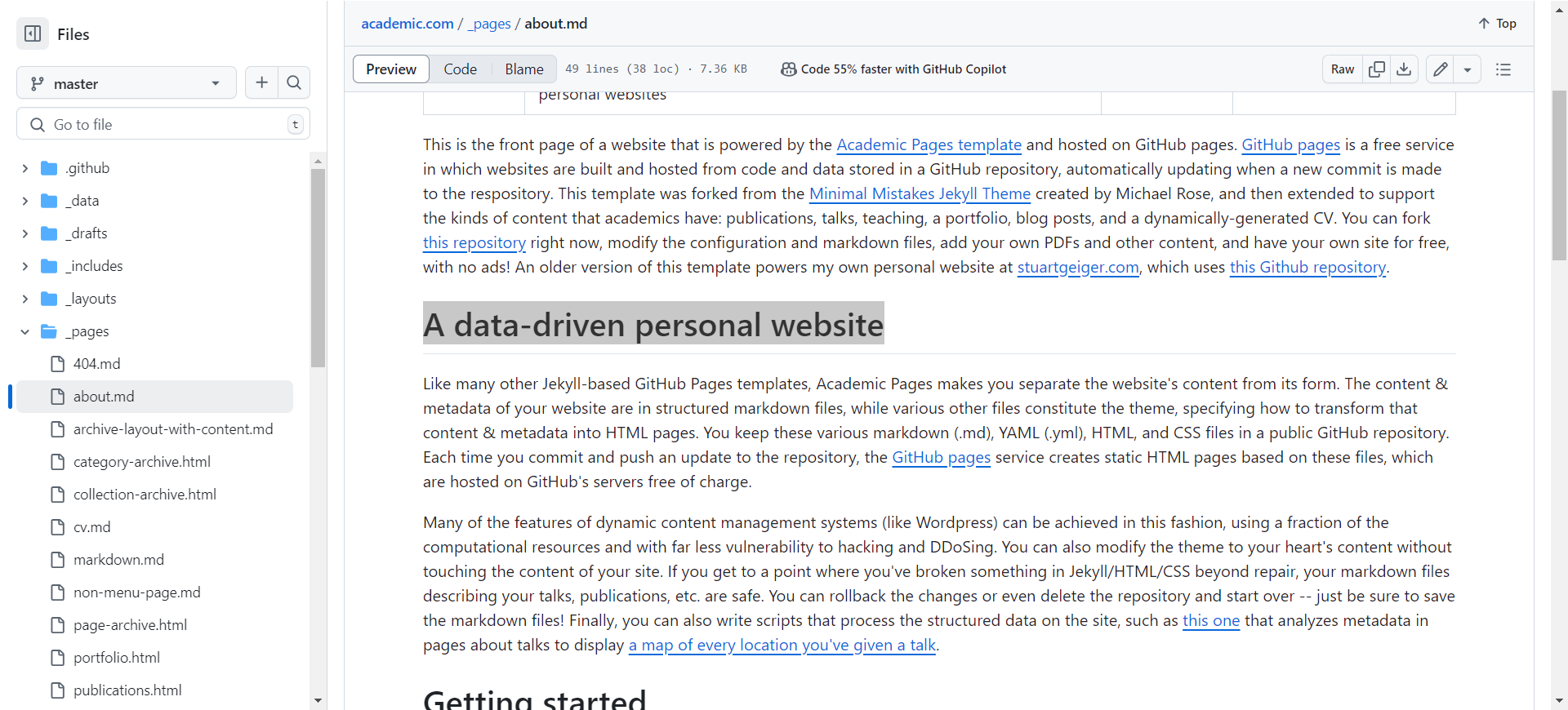This screenshot has height=710, width=1568.
Task: Click the _includes folder icon
Action: 49,266
